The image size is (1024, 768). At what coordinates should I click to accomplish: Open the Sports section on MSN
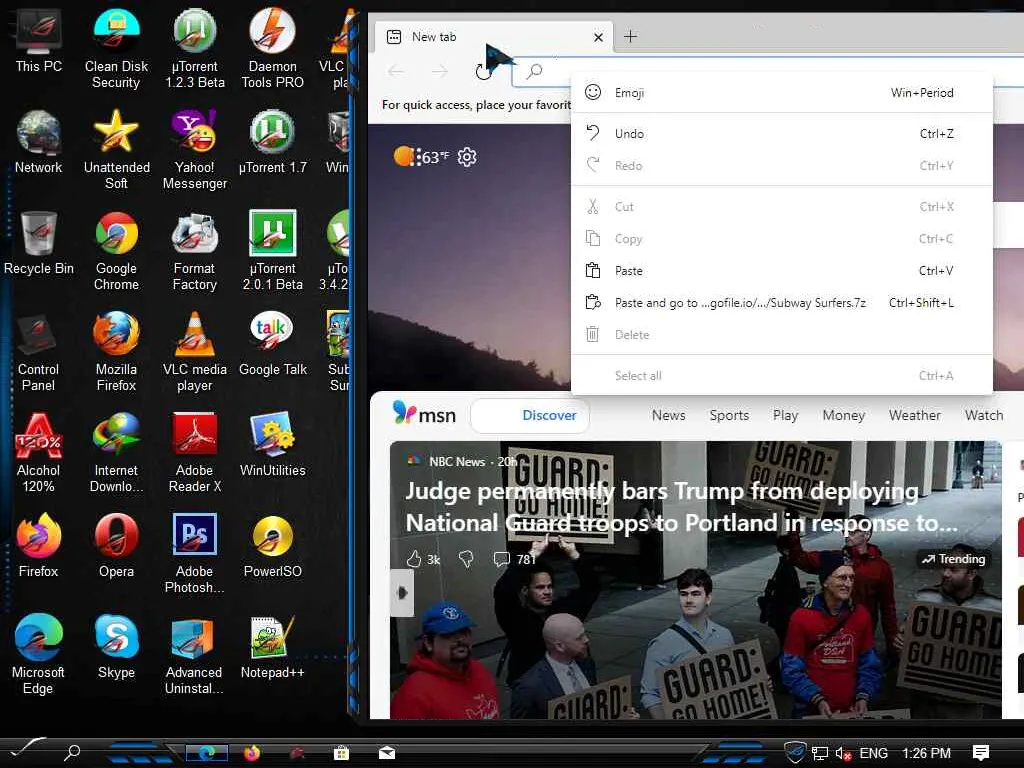click(x=729, y=415)
